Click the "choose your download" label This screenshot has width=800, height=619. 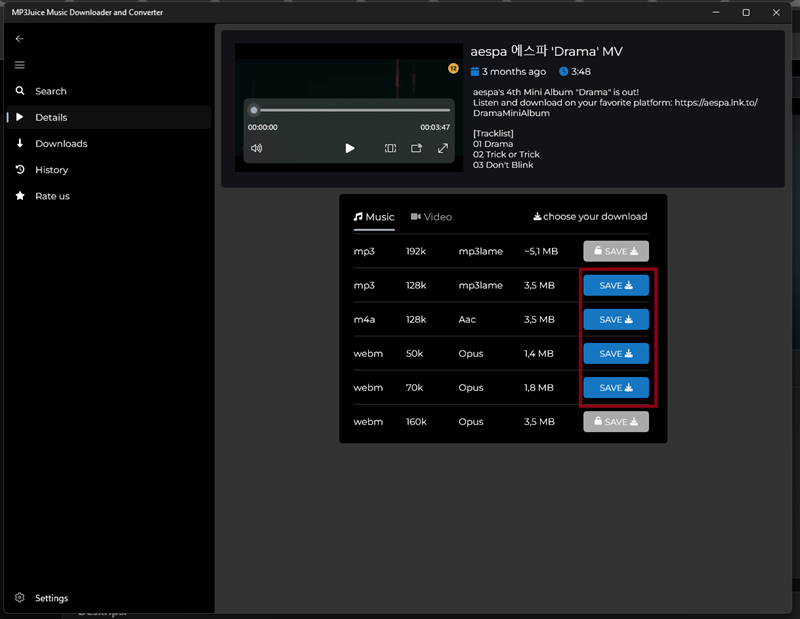coord(590,216)
